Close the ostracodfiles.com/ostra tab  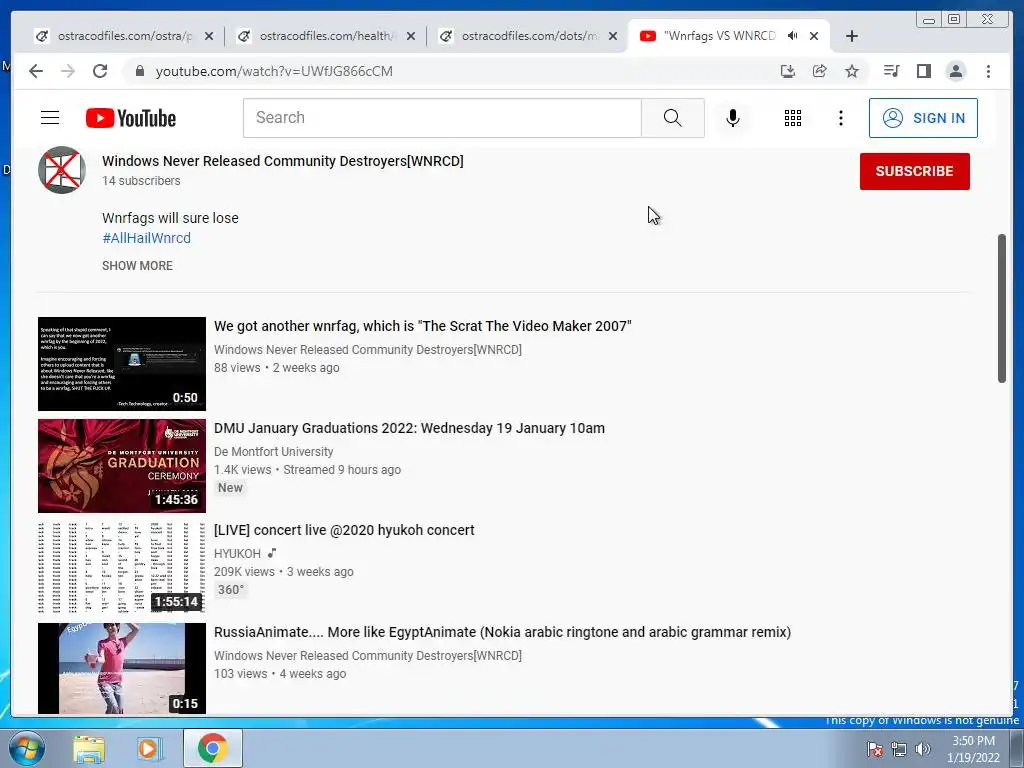[x=208, y=36]
